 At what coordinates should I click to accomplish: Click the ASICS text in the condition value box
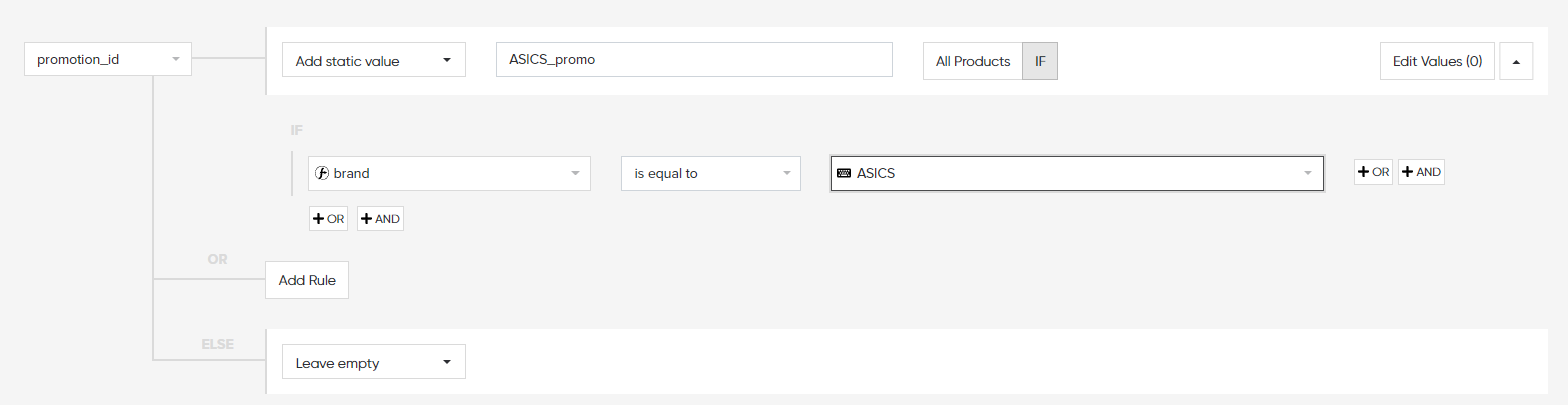[876, 173]
